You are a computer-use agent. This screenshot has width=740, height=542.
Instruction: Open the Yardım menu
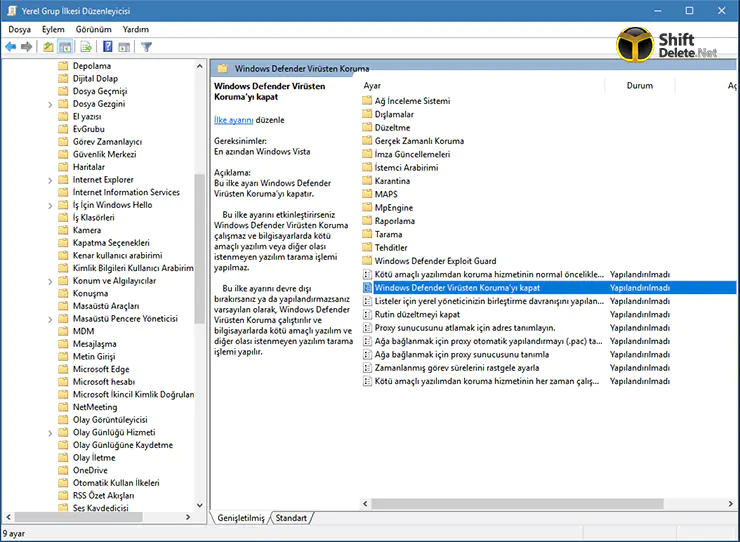tap(135, 29)
